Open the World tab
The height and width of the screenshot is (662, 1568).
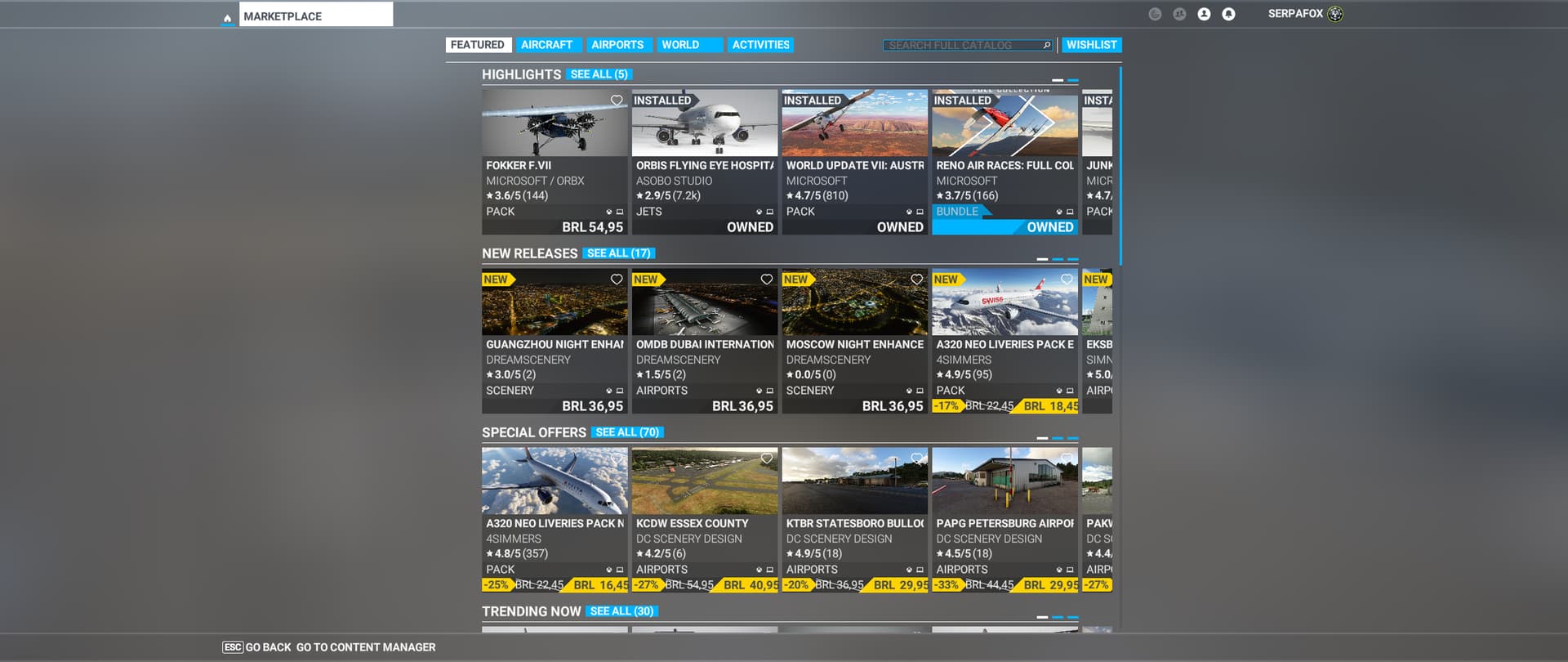pos(689,45)
